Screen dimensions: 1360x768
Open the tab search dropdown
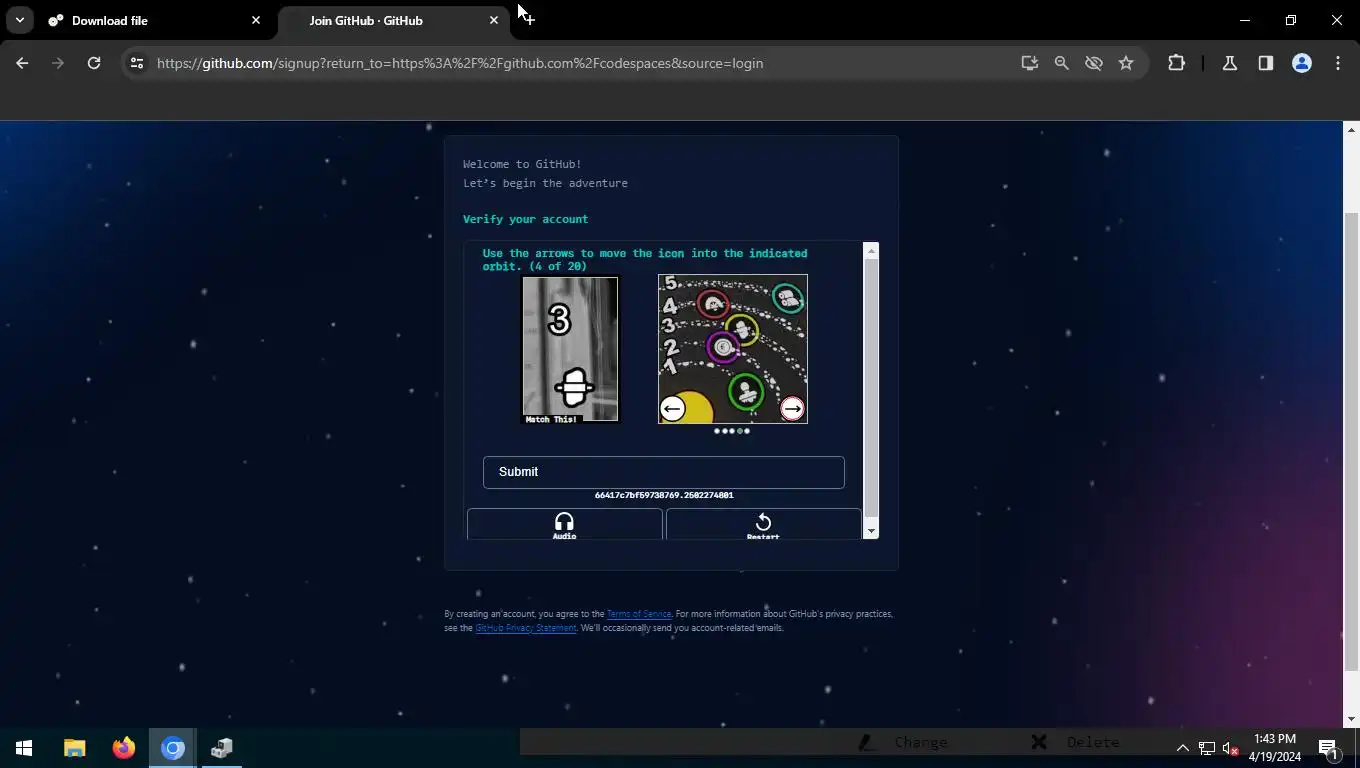[19, 20]
